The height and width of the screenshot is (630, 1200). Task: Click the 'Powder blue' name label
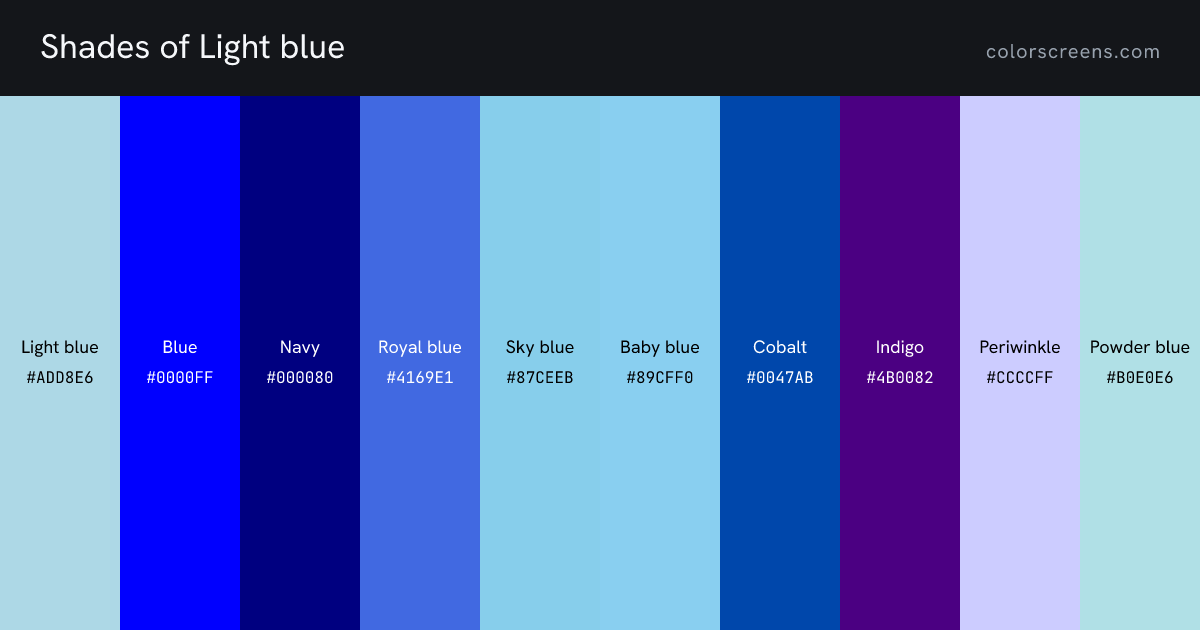click(x=1140, y=347)
